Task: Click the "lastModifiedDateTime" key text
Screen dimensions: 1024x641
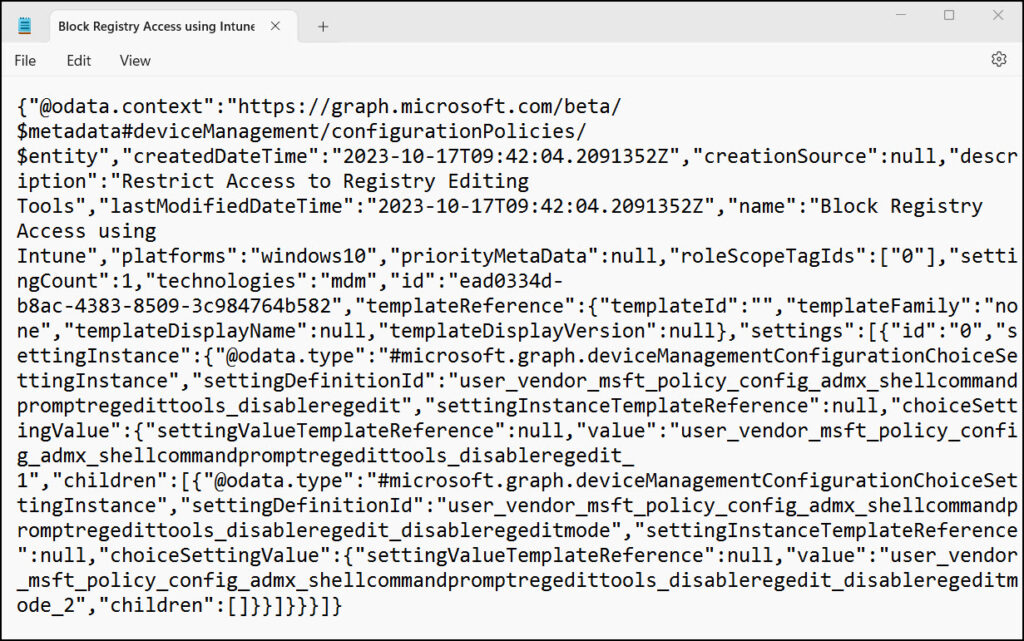Action: click(227, 206)
